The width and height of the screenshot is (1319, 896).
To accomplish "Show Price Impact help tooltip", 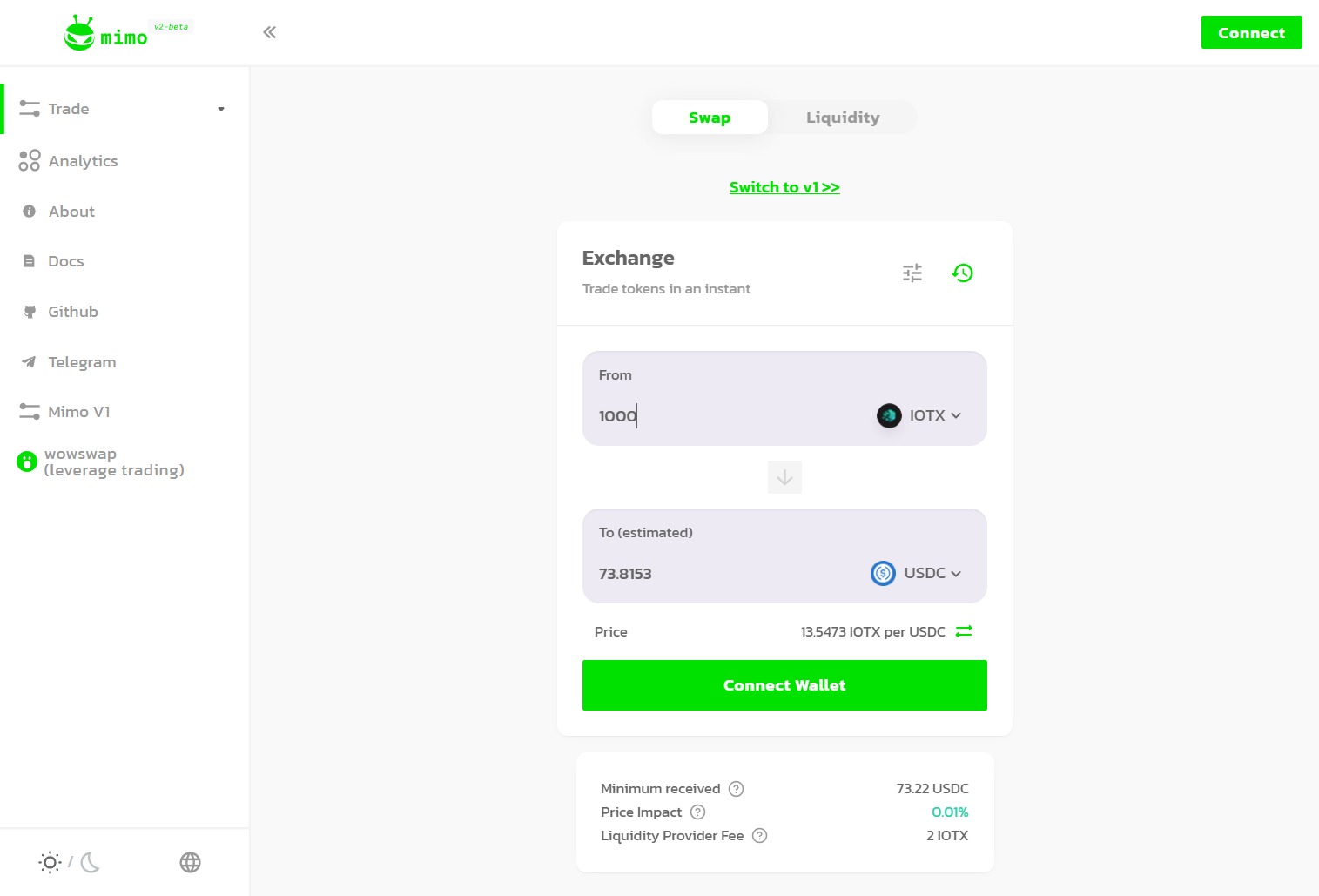I will click(x=697, y=812).
